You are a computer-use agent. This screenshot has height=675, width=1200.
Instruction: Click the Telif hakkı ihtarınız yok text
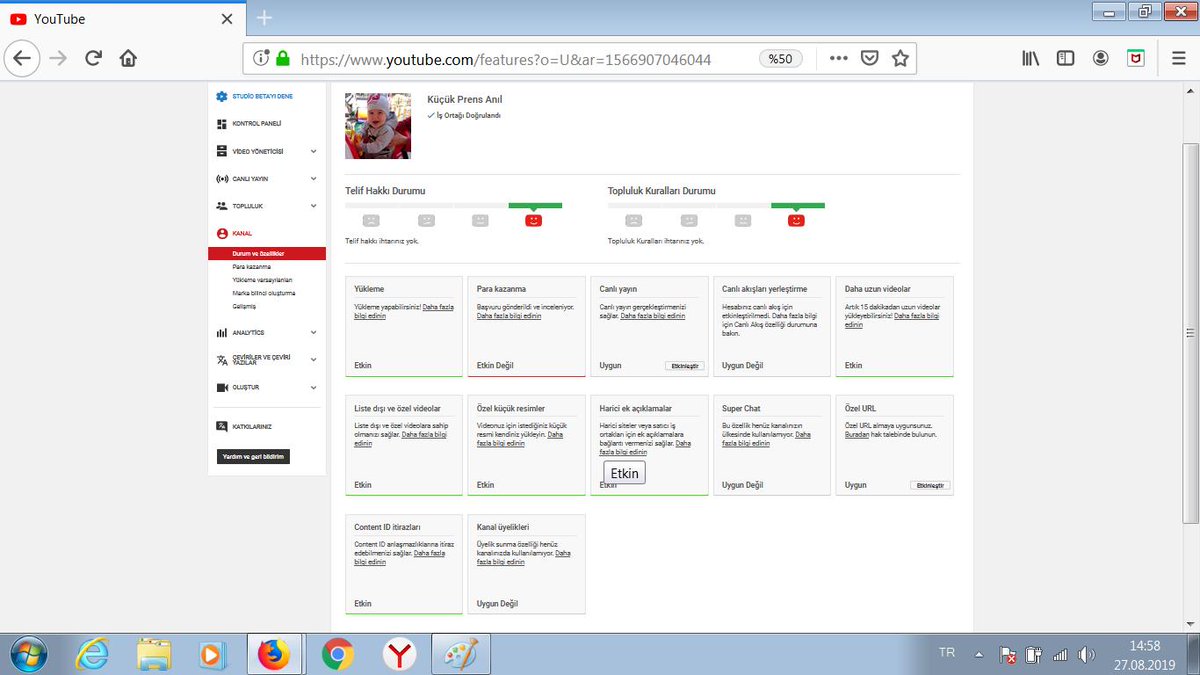tap(381, 241)
